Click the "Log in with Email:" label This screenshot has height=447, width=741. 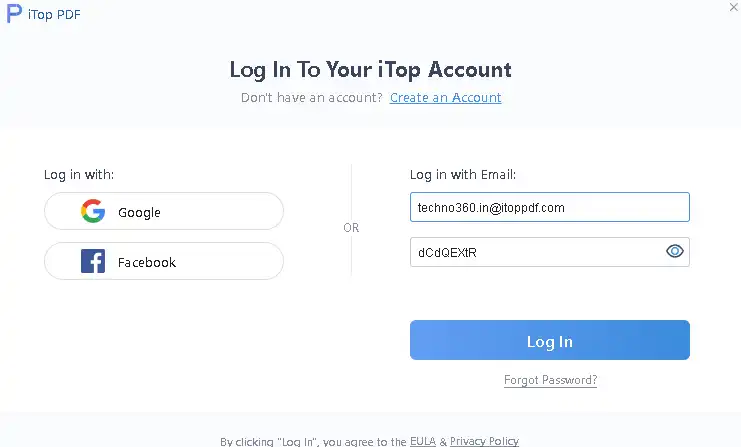tap(463, 175)
